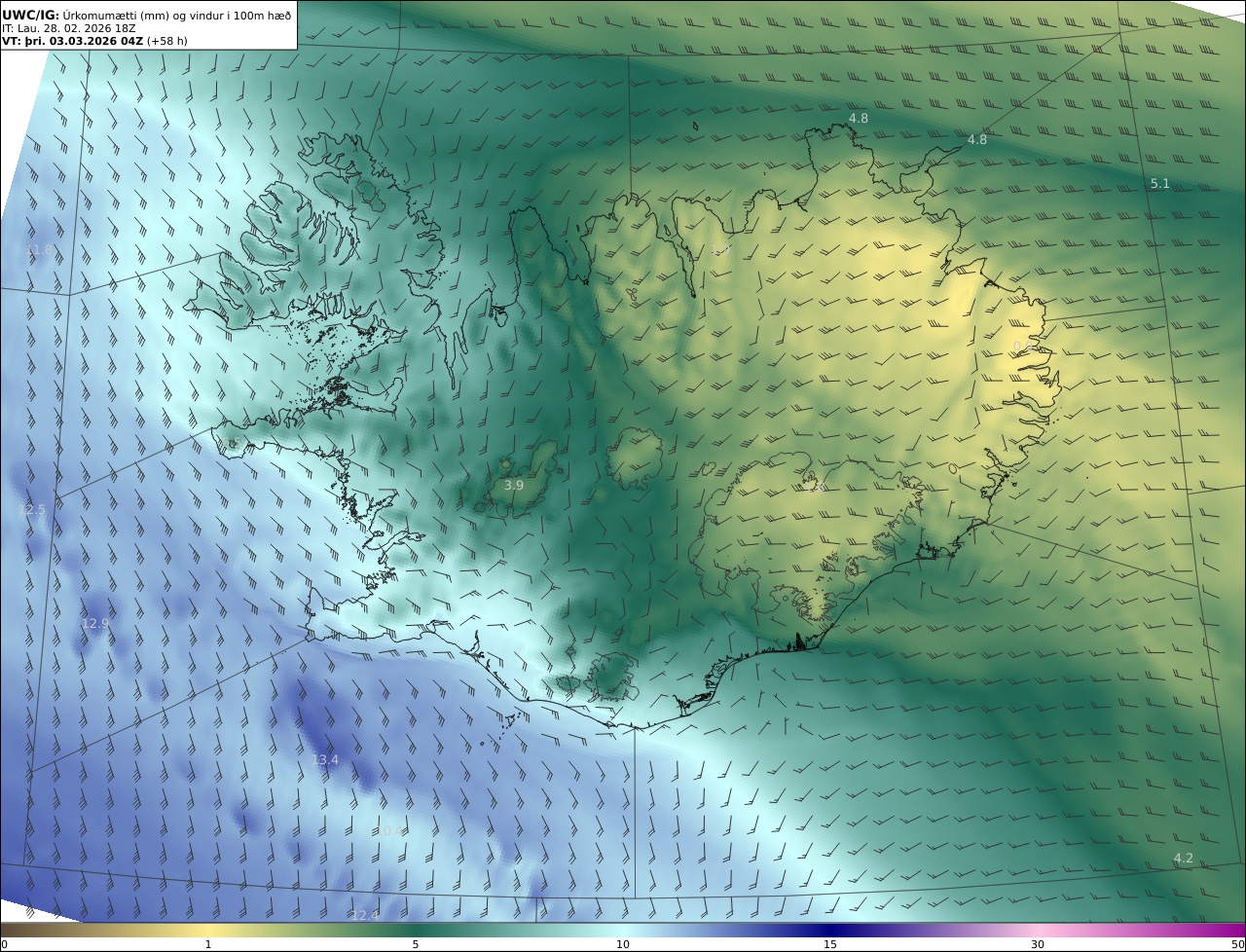Pick the dark navy colour above tick 15
The height and width of the screenshot is (952, 1246).
coord(830,930)
